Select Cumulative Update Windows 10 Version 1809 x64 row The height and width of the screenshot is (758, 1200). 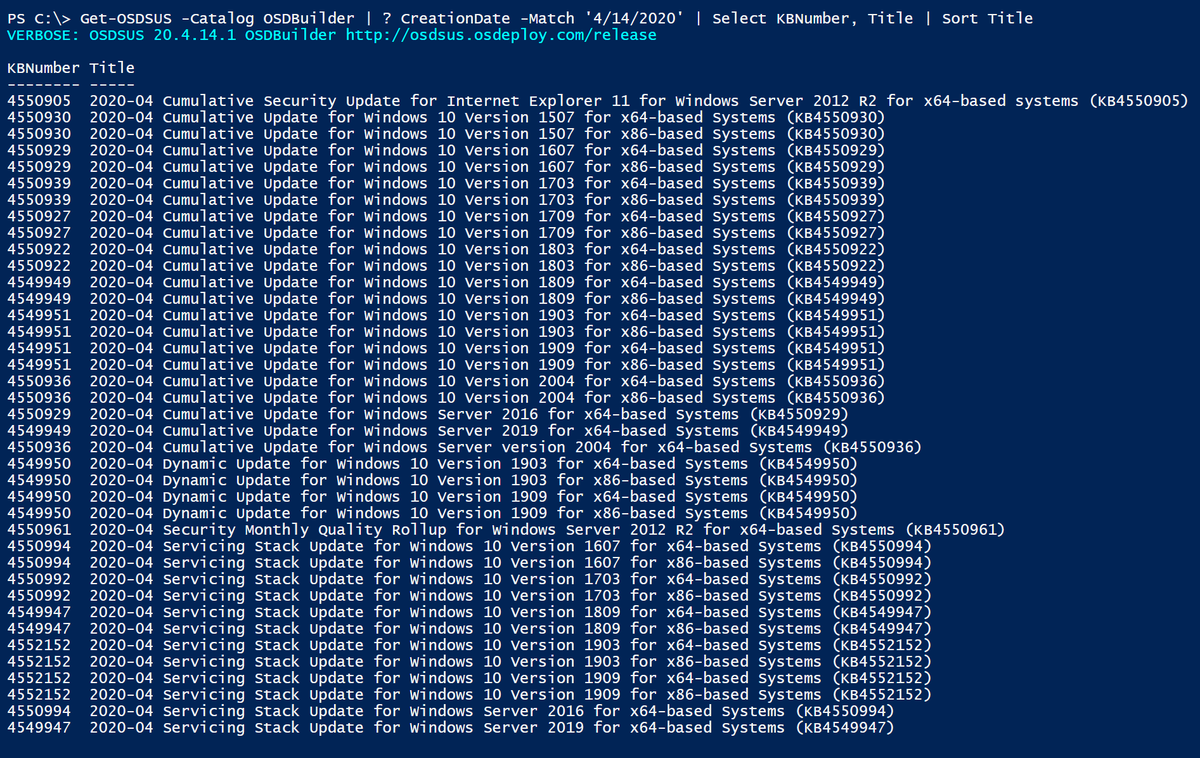point(446,283)
